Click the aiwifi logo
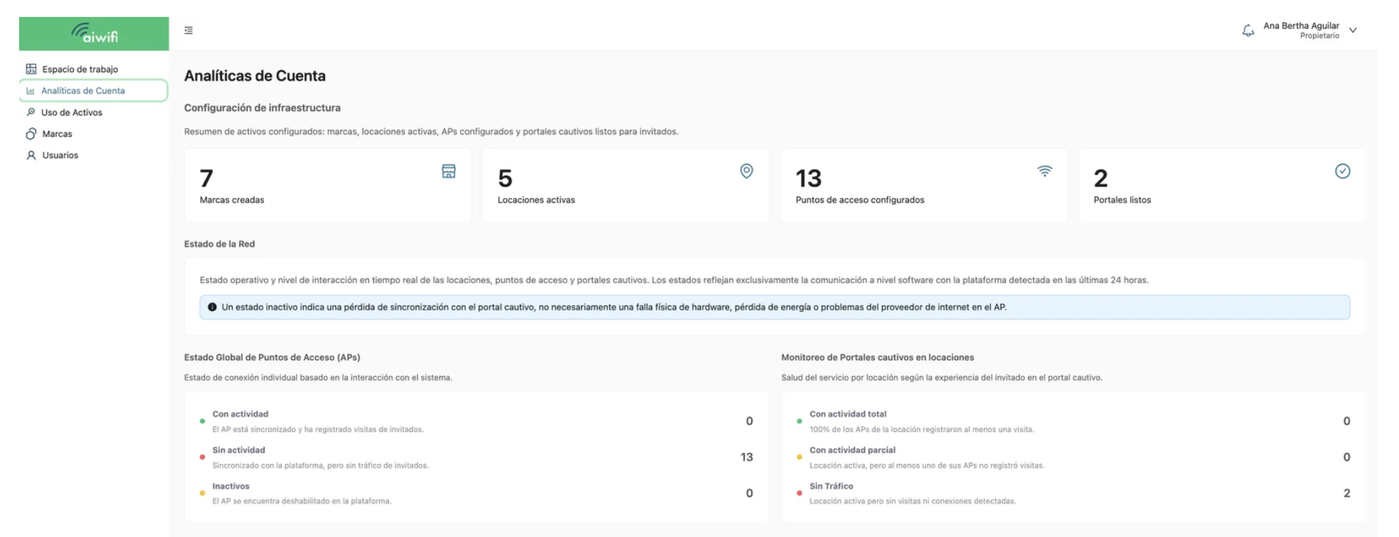 click(x=94, y=33)
